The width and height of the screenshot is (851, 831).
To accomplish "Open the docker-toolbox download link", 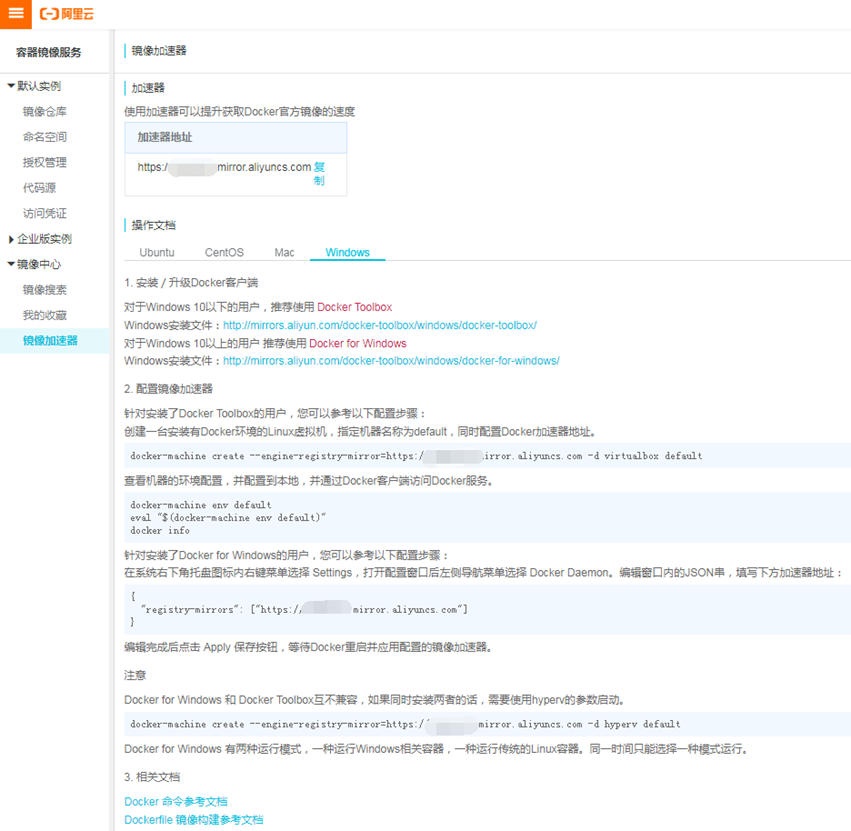I will click(380, 325).
